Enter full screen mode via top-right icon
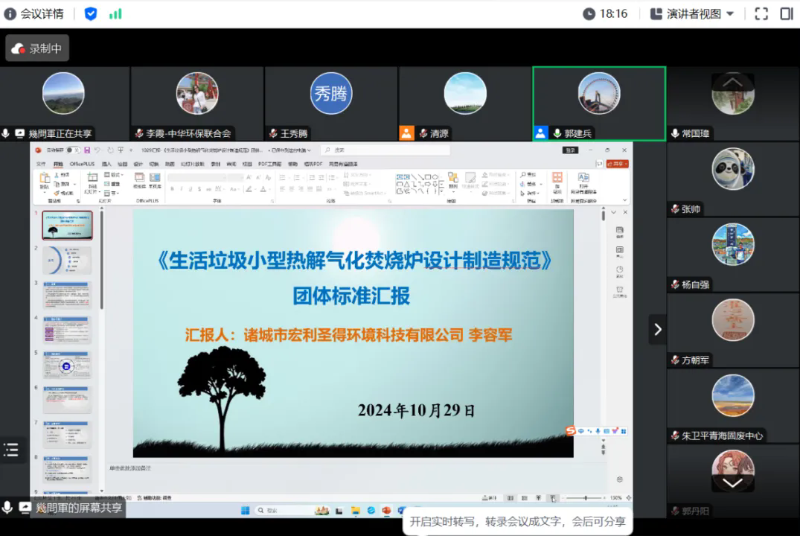Screen dimensions: 800x536 (760, 14)
